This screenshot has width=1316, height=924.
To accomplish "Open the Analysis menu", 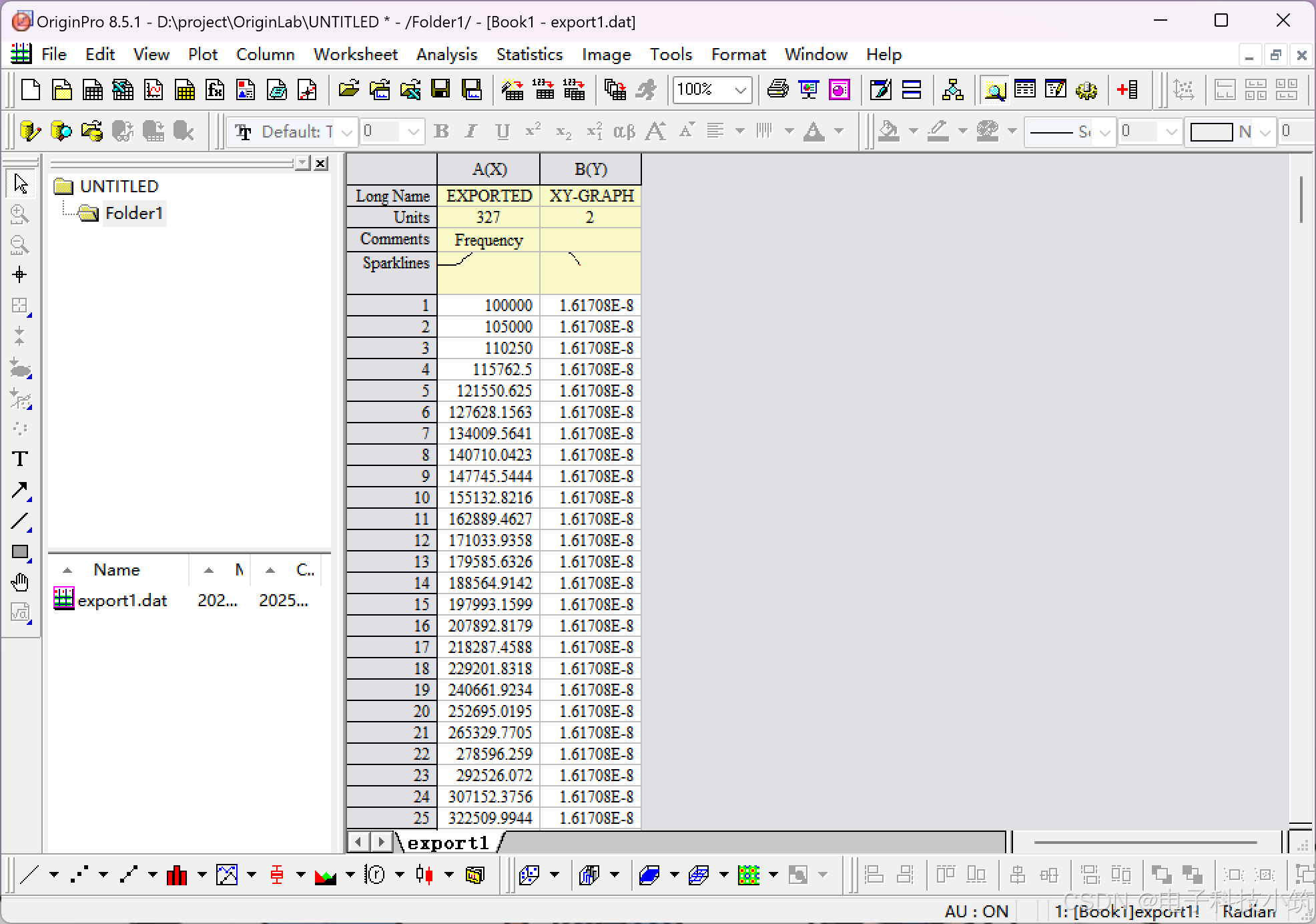I will point(446,54).
